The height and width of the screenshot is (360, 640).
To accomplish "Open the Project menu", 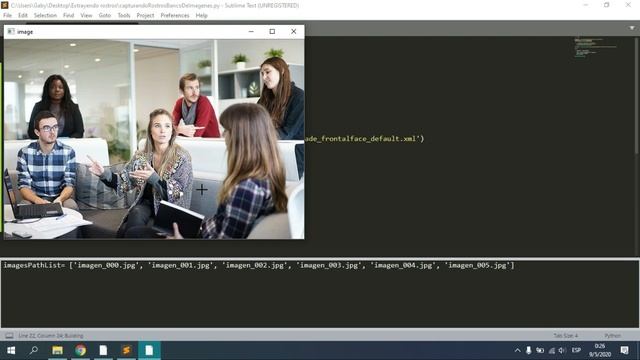I will (x=145, y=15).
